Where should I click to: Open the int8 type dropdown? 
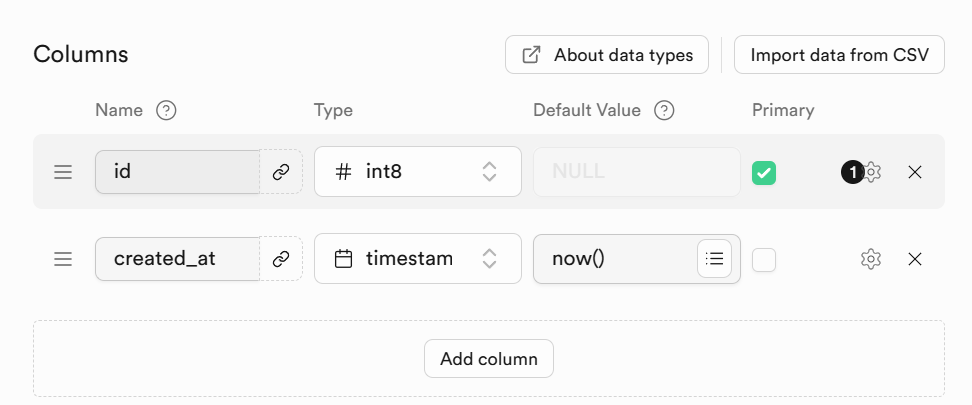[417, 172]
